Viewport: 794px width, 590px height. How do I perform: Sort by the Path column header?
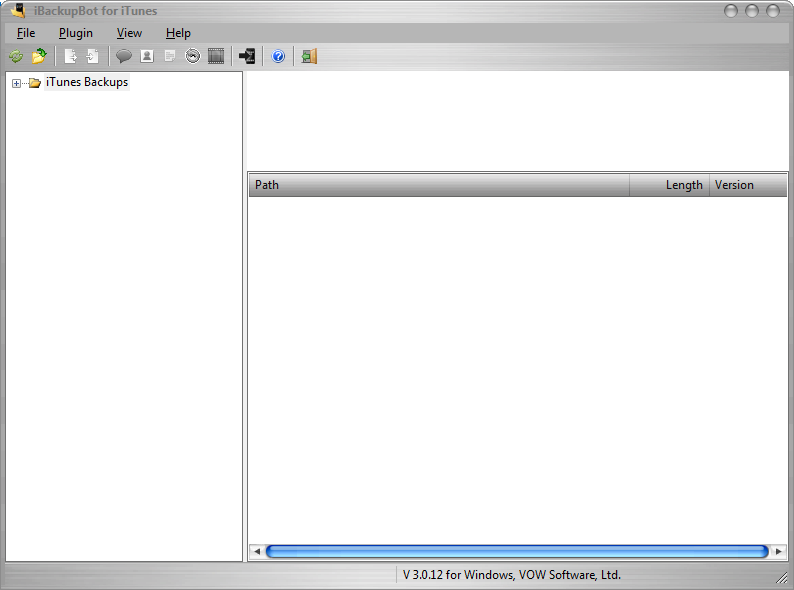[x=439, y=185]
